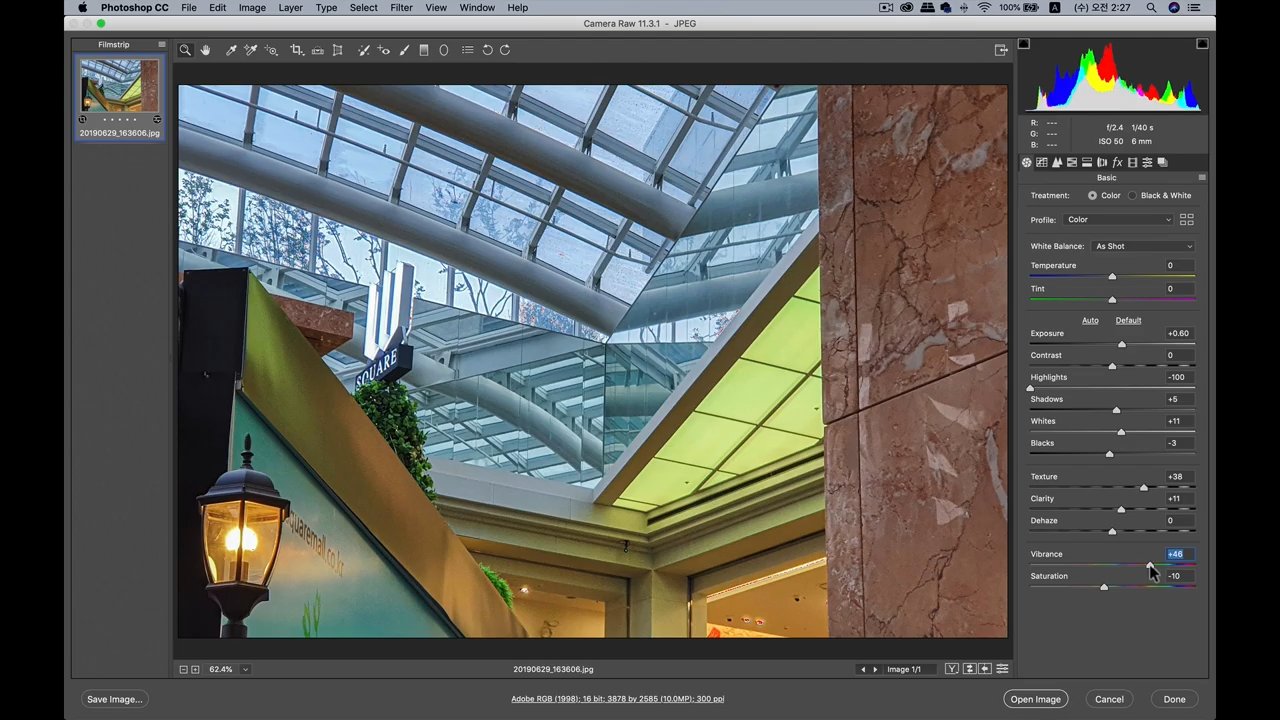This screenshot has width=1280, height=720.
Task: Open the Layer menu
Action: pos(290,8)
